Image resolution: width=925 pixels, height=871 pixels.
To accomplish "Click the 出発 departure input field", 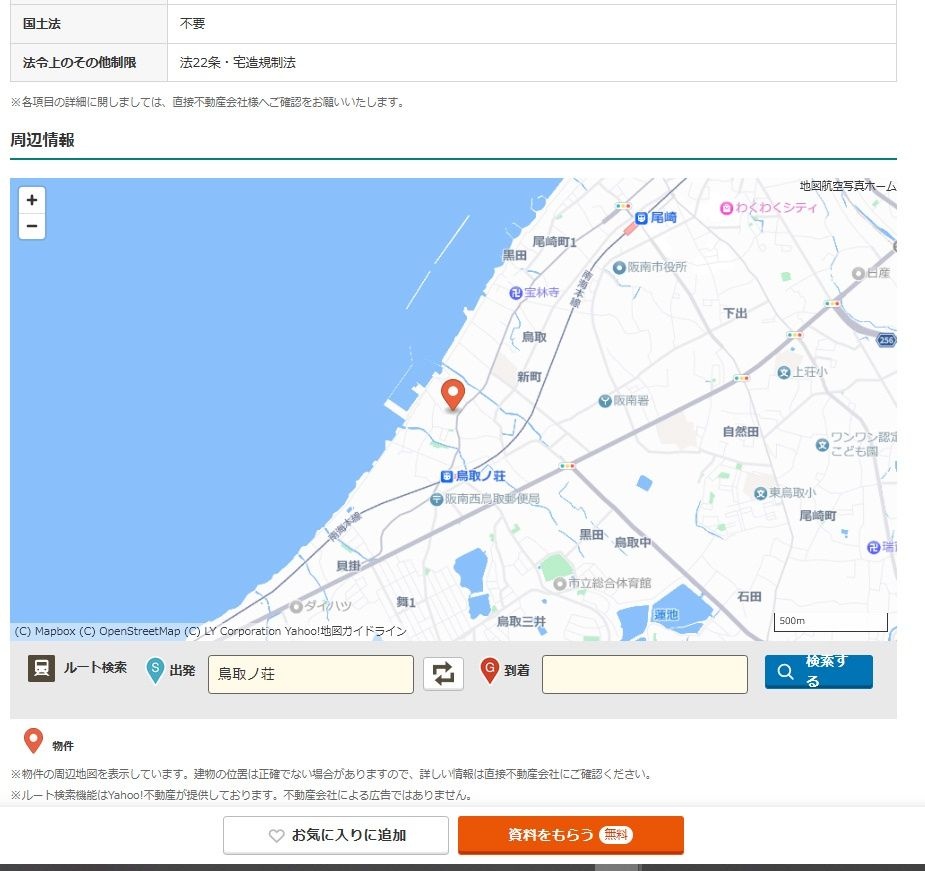I will point(310,674).
